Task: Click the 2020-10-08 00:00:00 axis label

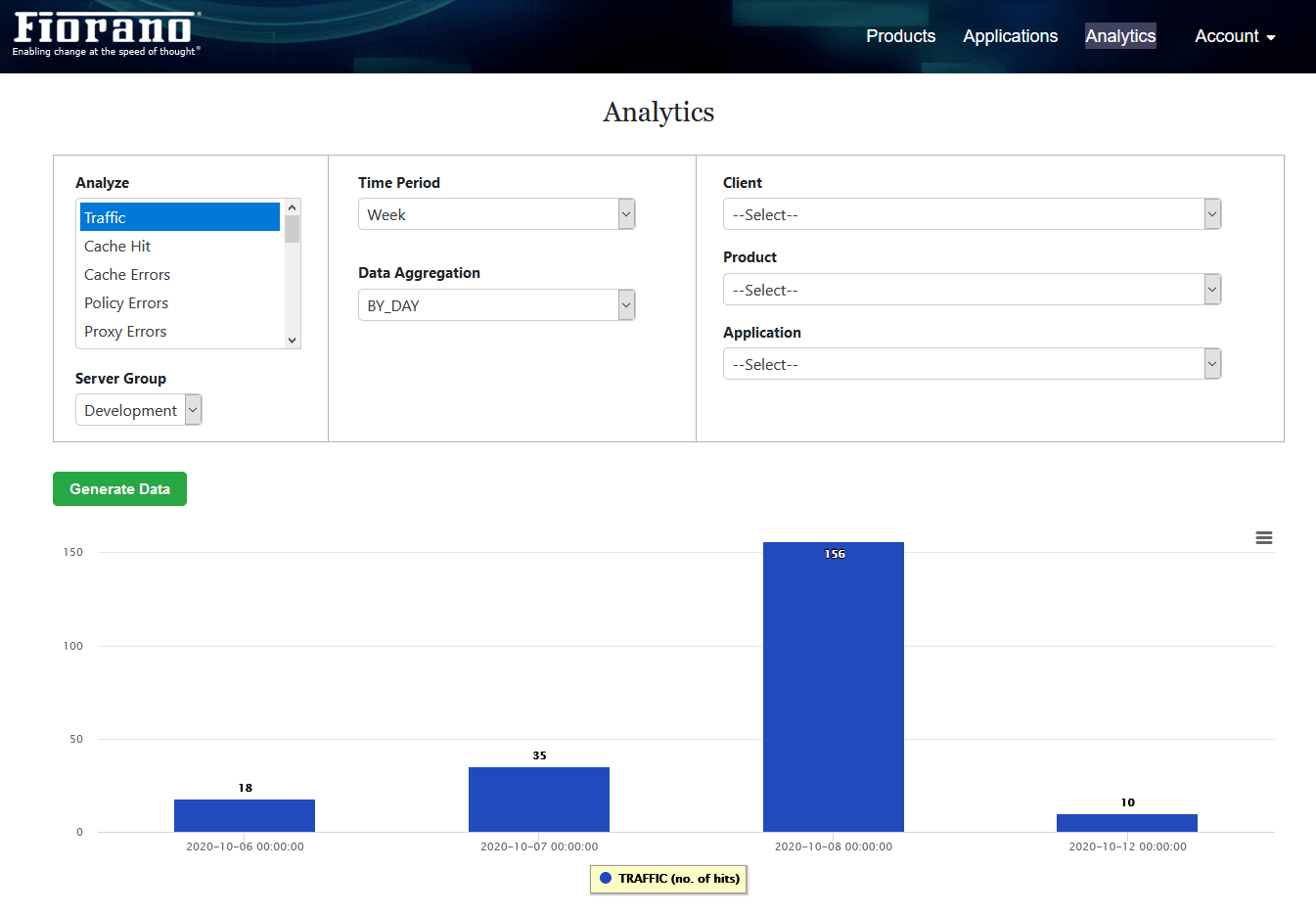Action: [834, 846]
